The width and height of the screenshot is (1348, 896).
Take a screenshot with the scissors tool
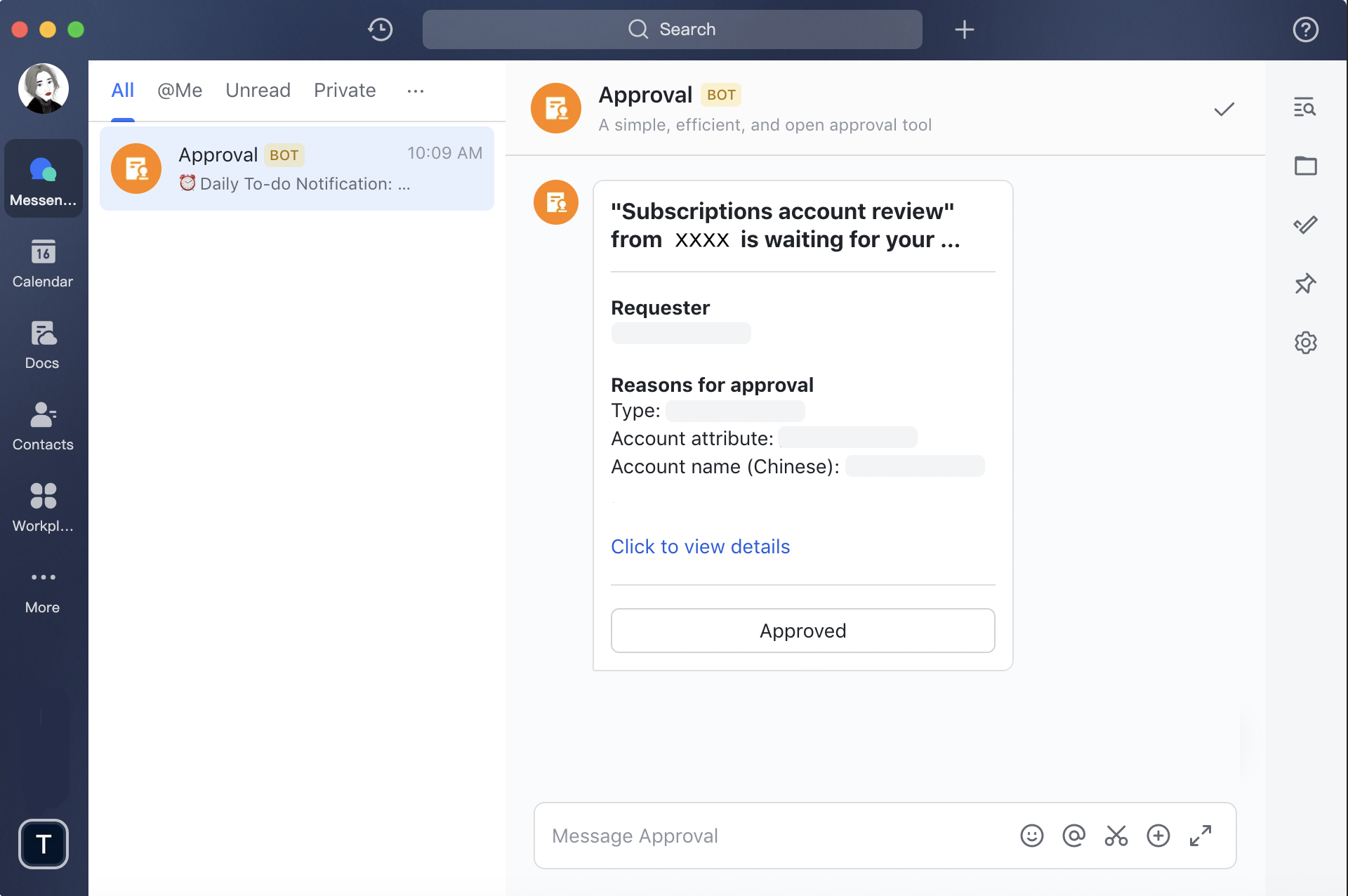pyautogui.click(x=1116, y=836)
